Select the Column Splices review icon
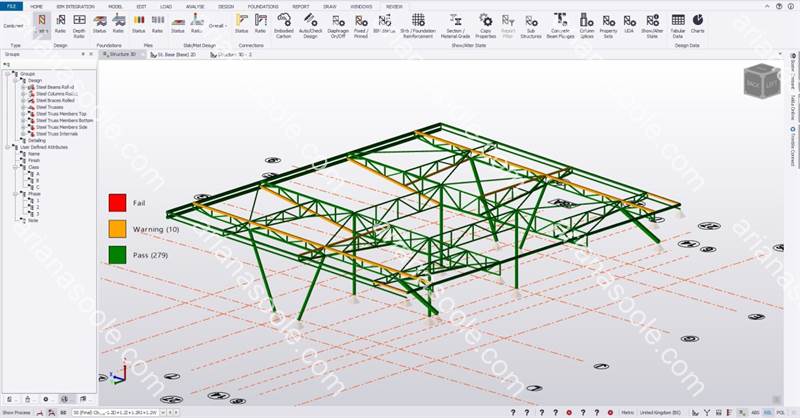 coord(587,26)
